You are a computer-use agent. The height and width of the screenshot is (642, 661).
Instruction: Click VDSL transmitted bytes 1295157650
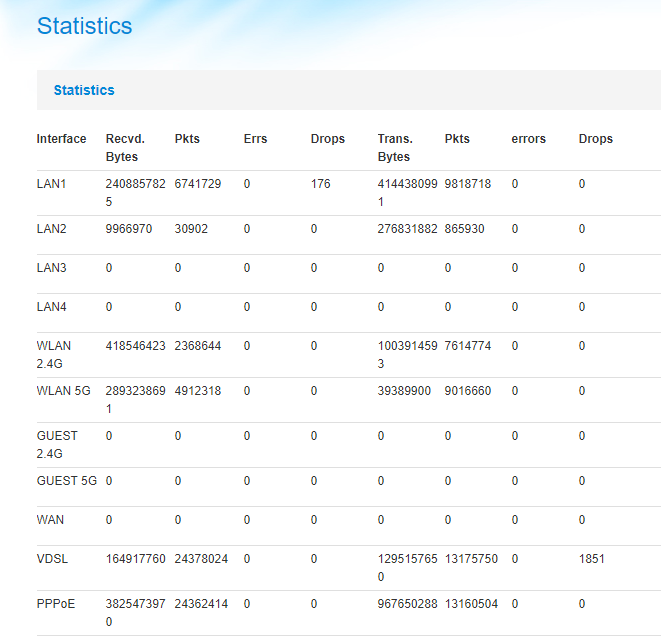coord(407,568)
